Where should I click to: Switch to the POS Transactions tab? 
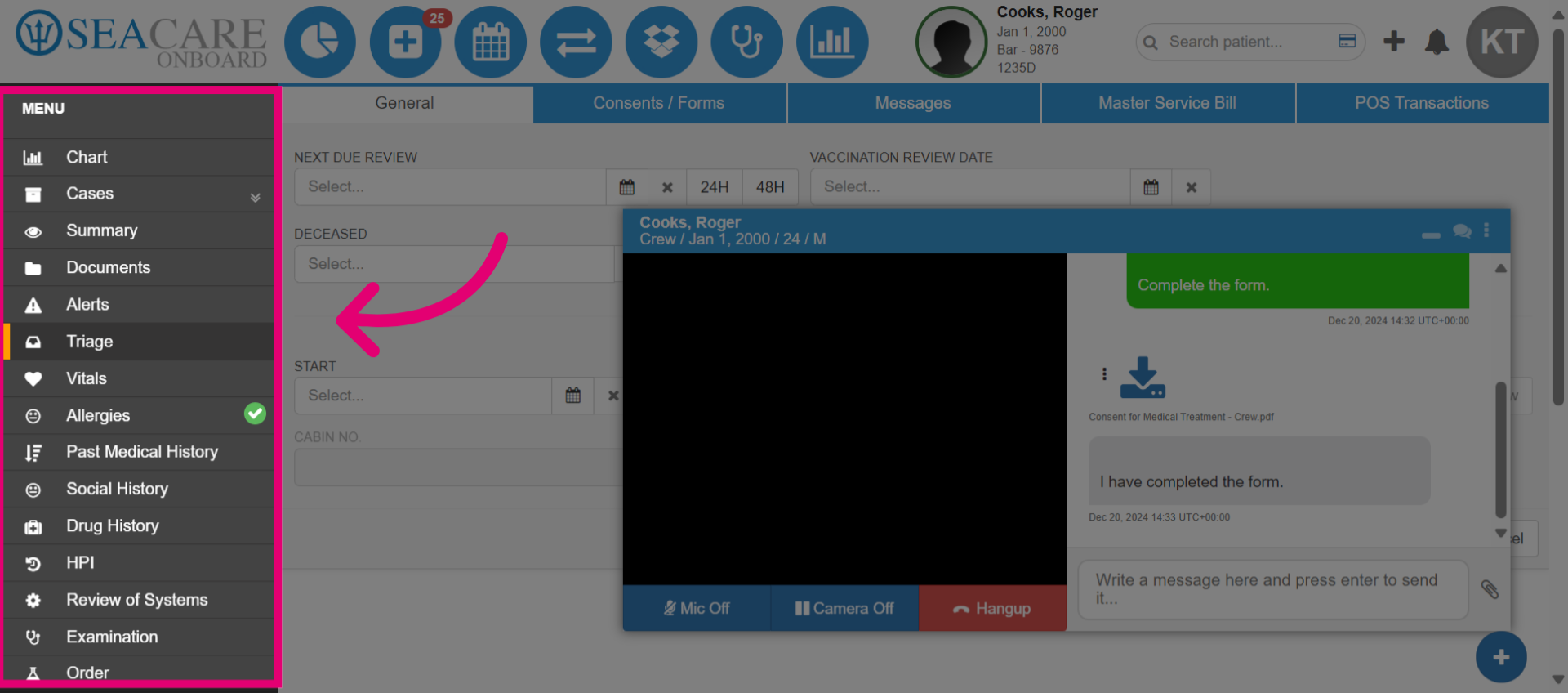point(1422,103)
